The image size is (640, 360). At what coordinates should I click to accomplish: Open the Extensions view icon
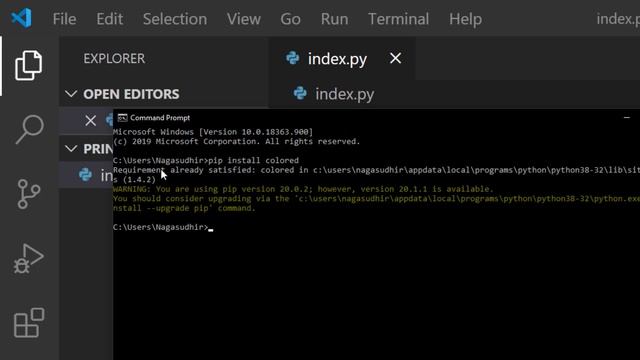[x=29, y=322]
